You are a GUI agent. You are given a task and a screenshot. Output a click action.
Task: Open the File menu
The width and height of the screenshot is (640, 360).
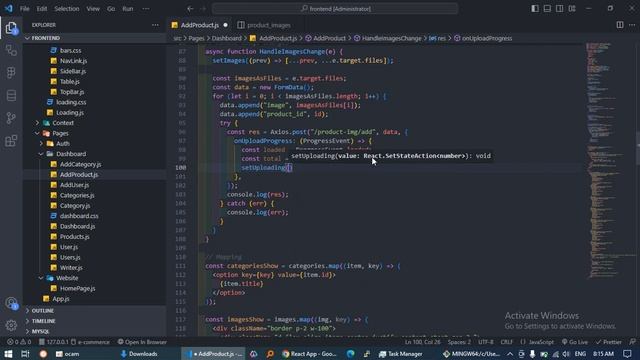coord(24,9)
